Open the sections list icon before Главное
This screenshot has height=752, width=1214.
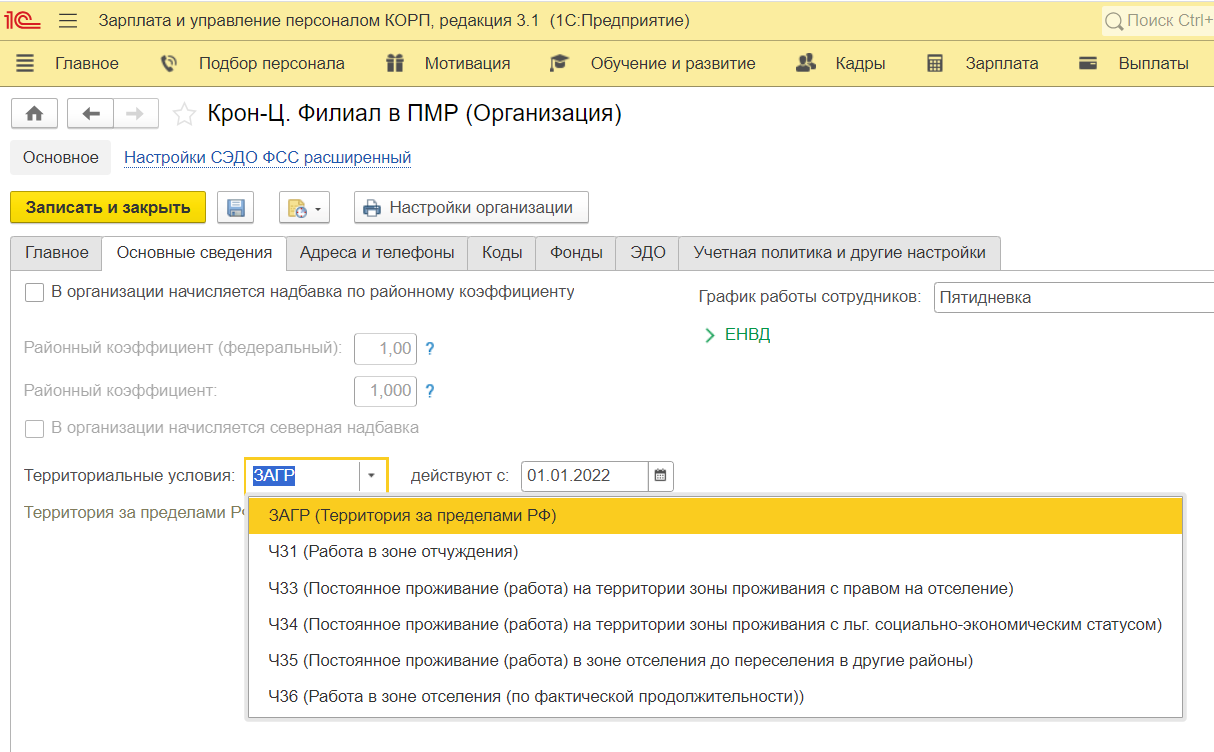click(x=25, y=63)
